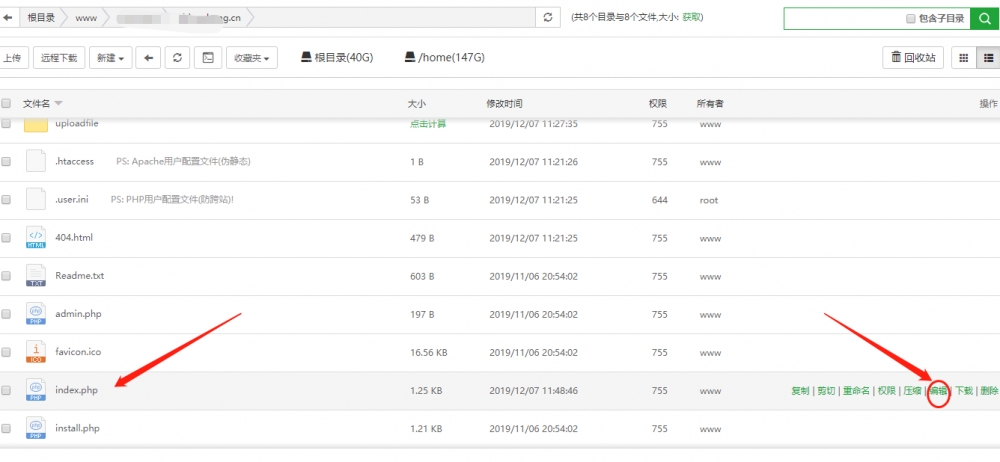Toggle the select-all checkbox in header
The height and width of the screenshot is (462, 1000).
click(x=7, y=103)
